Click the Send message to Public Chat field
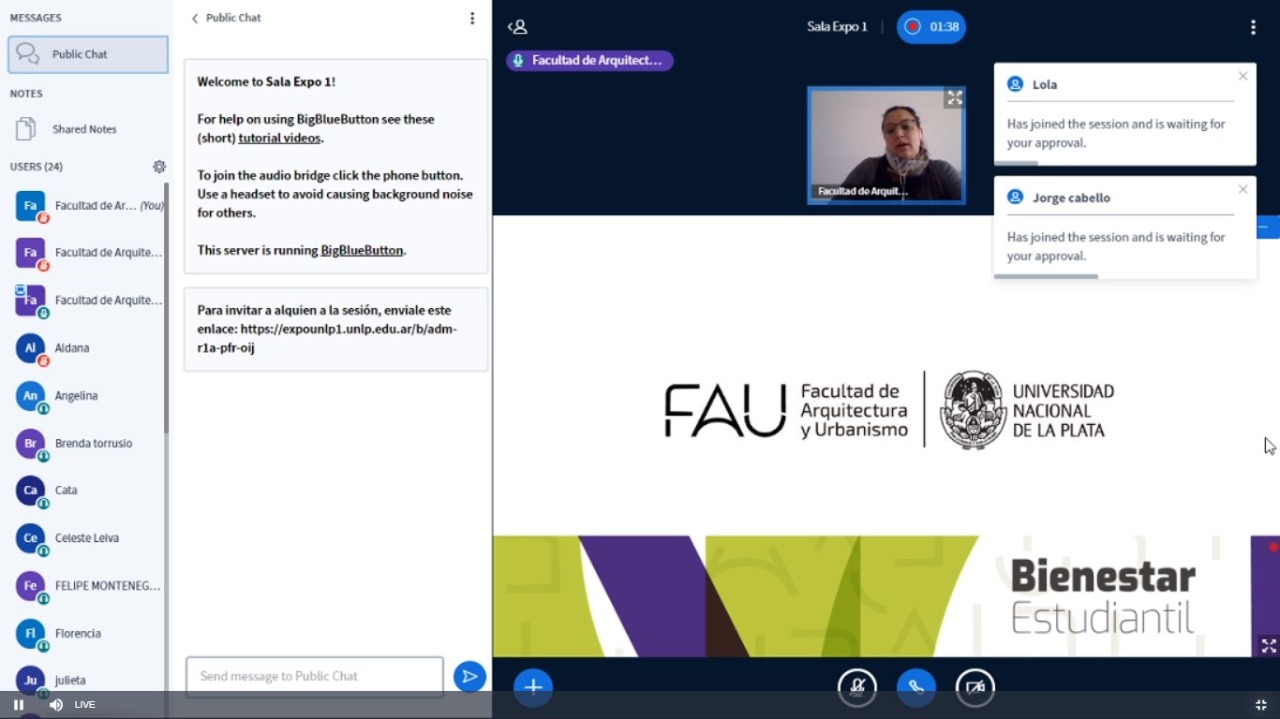Image resolution: width=1280 pixels, height=719 pixels. [x=314, y=676]
